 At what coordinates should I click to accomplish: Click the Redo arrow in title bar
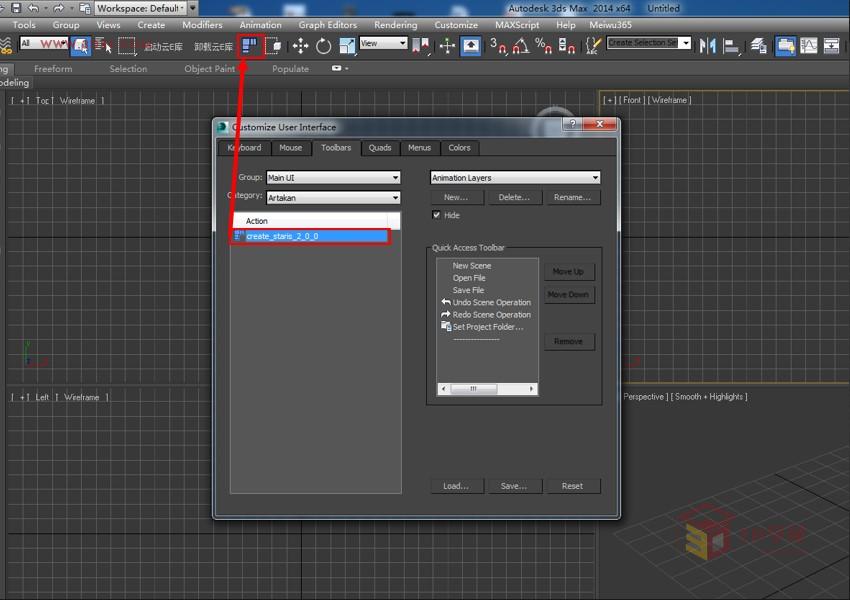tap(58, 8)
